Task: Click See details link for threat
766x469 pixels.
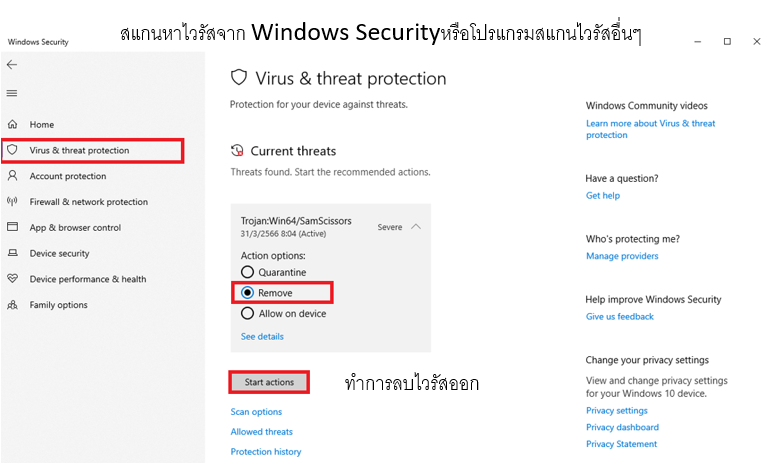Action: pos(262,337)
